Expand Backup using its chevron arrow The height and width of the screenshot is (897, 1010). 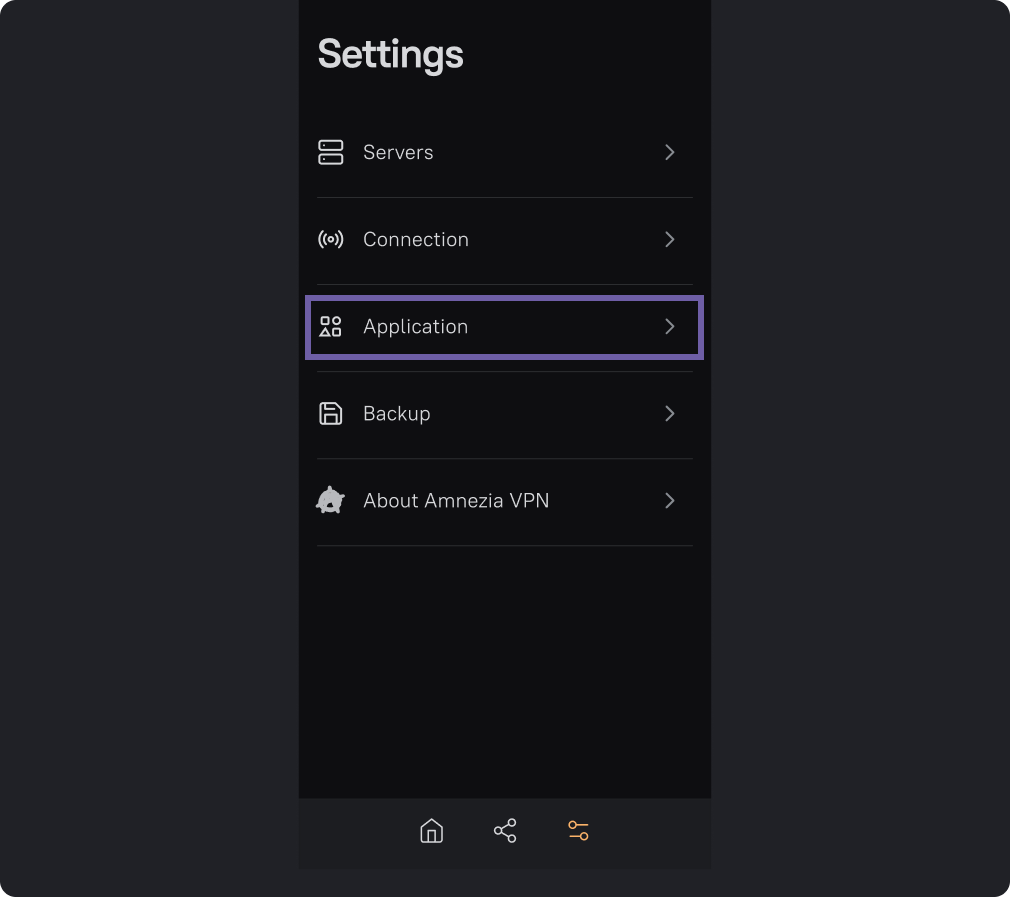pyautogui.click(x=670, y=414)
